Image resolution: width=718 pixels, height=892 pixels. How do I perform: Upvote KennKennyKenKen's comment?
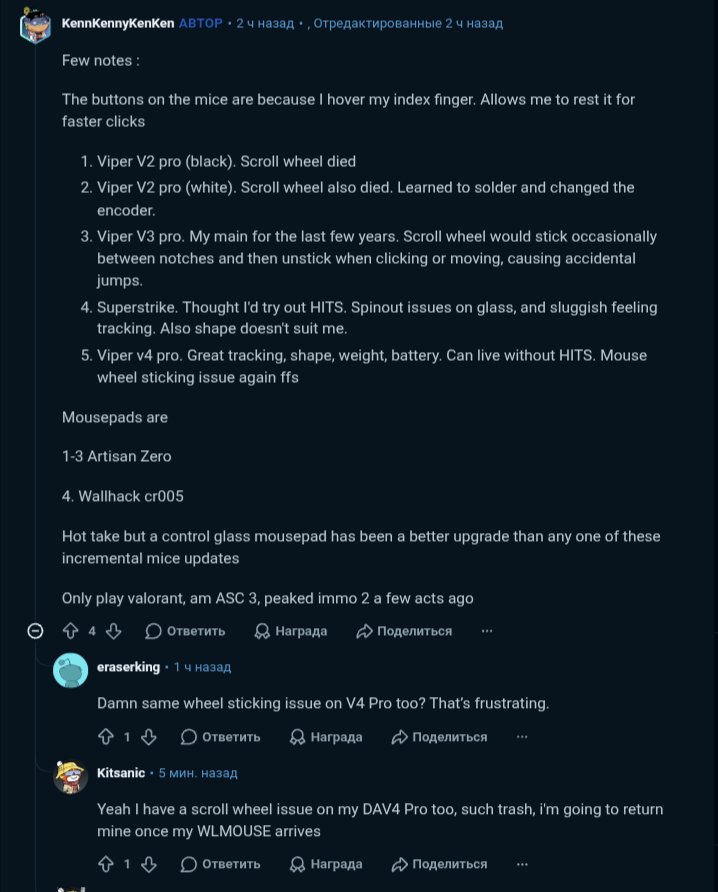71,631
